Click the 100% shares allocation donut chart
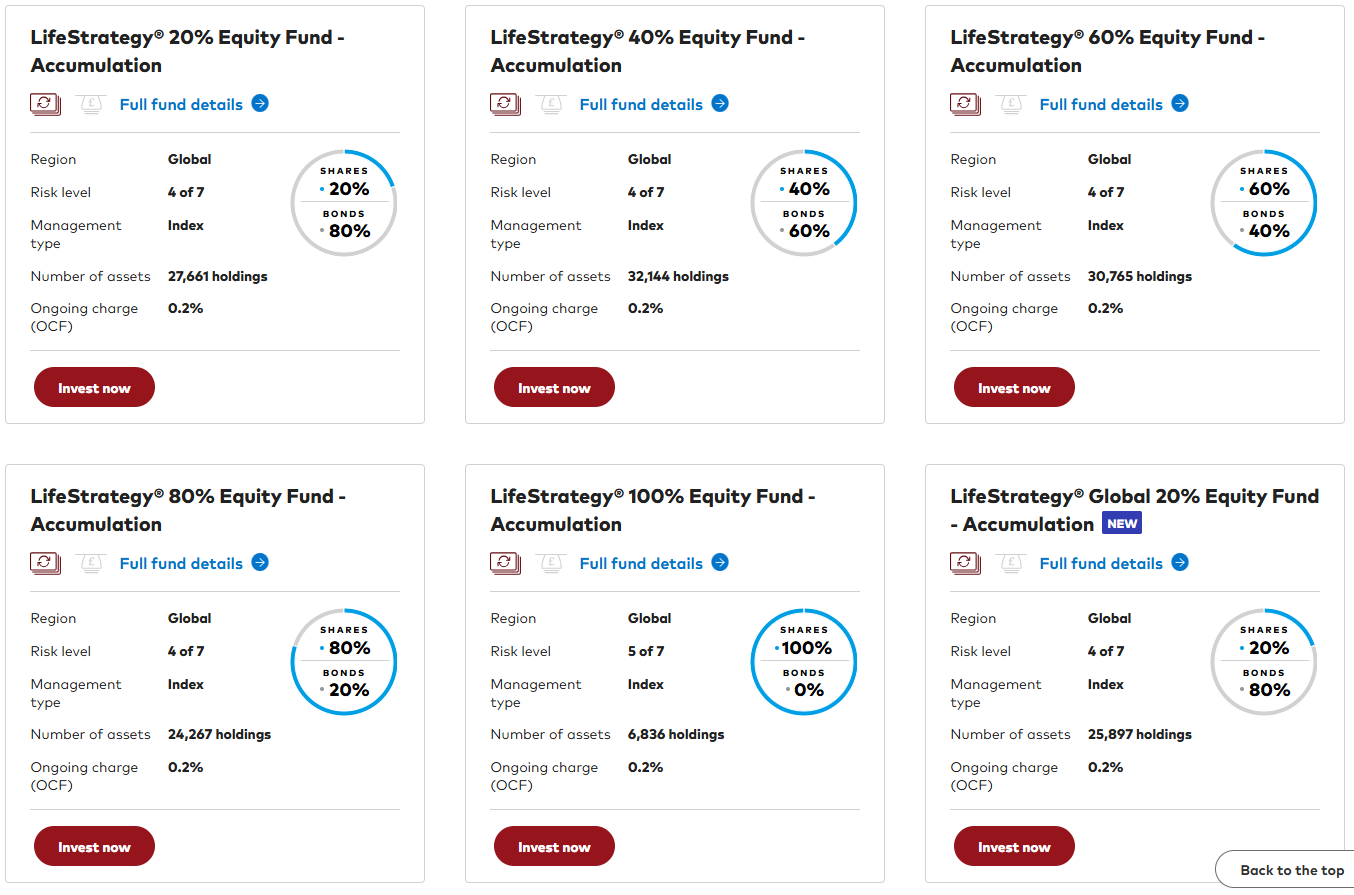 804,662
